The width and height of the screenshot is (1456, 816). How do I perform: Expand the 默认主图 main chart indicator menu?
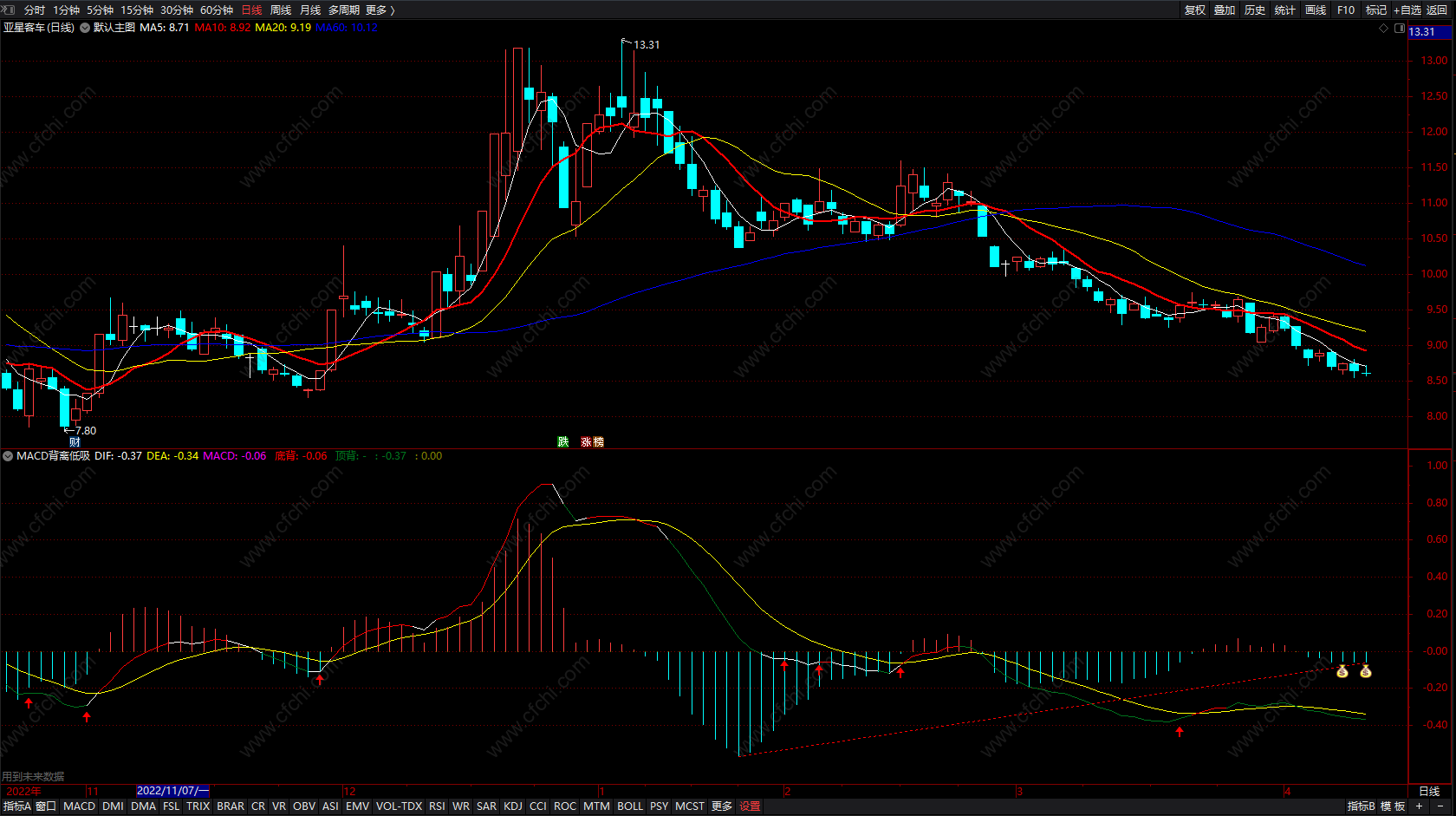pyautogui.click(x=85, y=28)
